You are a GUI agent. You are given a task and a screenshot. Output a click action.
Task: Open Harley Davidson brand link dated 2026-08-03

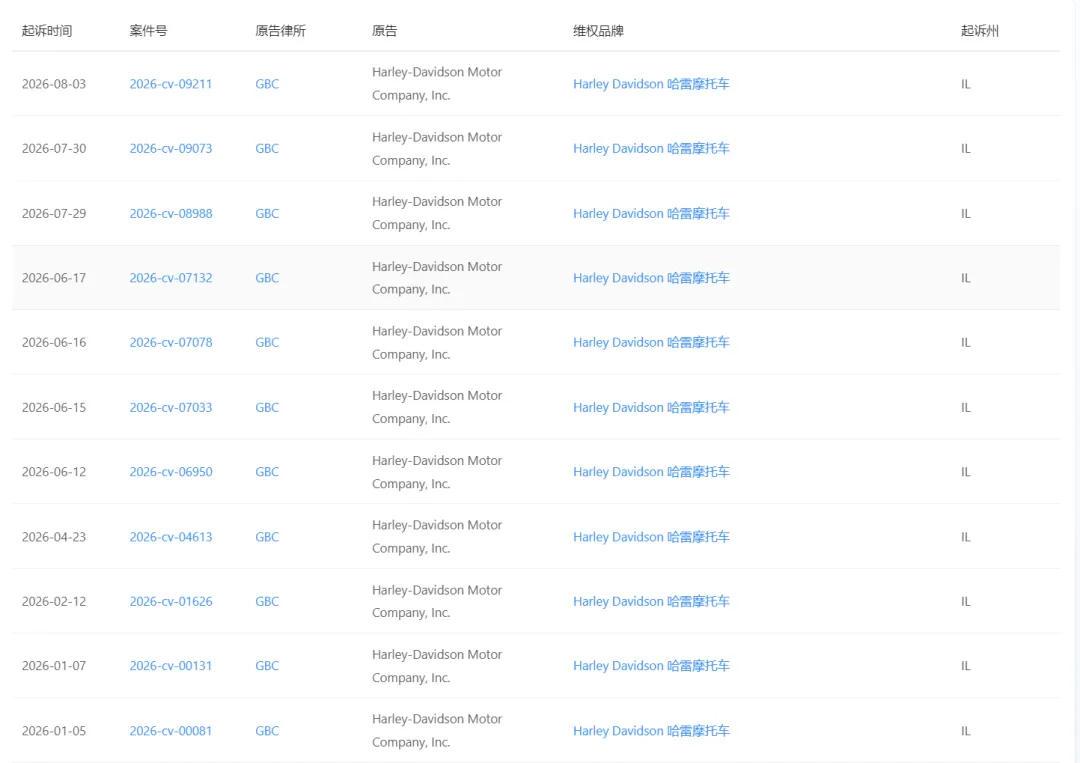pyautogui.click(x=651, y=84)
